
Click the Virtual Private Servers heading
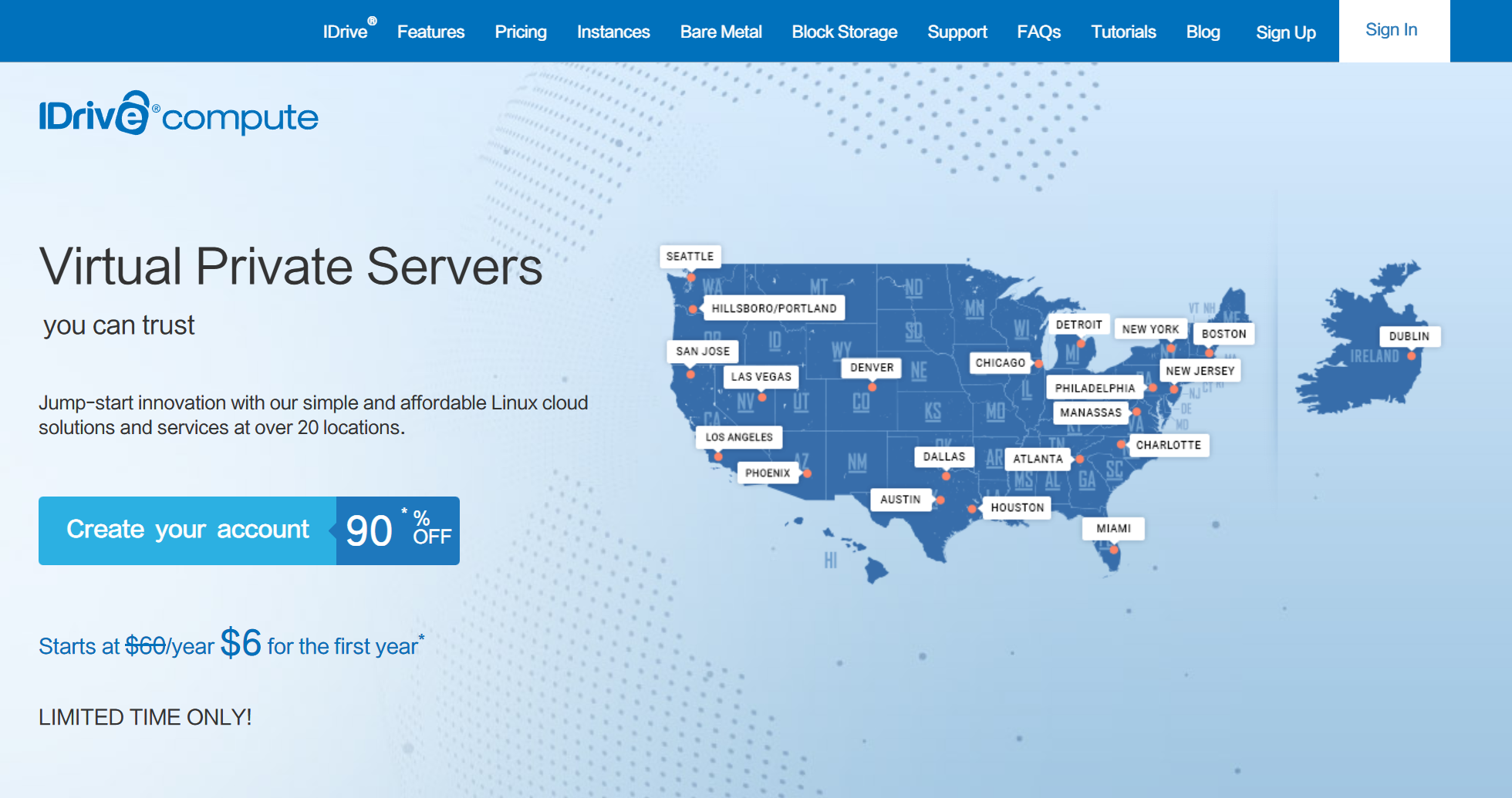(x=291, y=267)
